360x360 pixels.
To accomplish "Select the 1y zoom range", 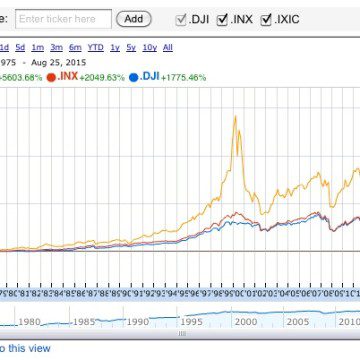I will point(115,48).
